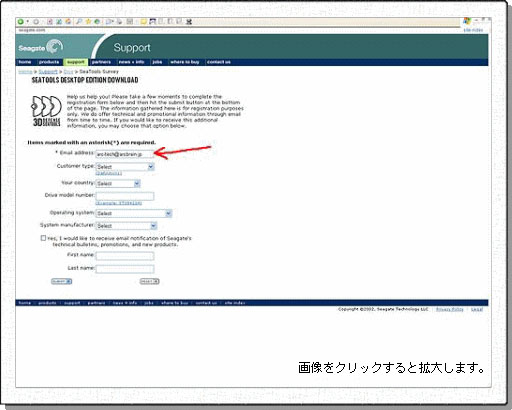Click the First name text field
The width and height of the screenshot is (512, 410).
pos(125,256)
